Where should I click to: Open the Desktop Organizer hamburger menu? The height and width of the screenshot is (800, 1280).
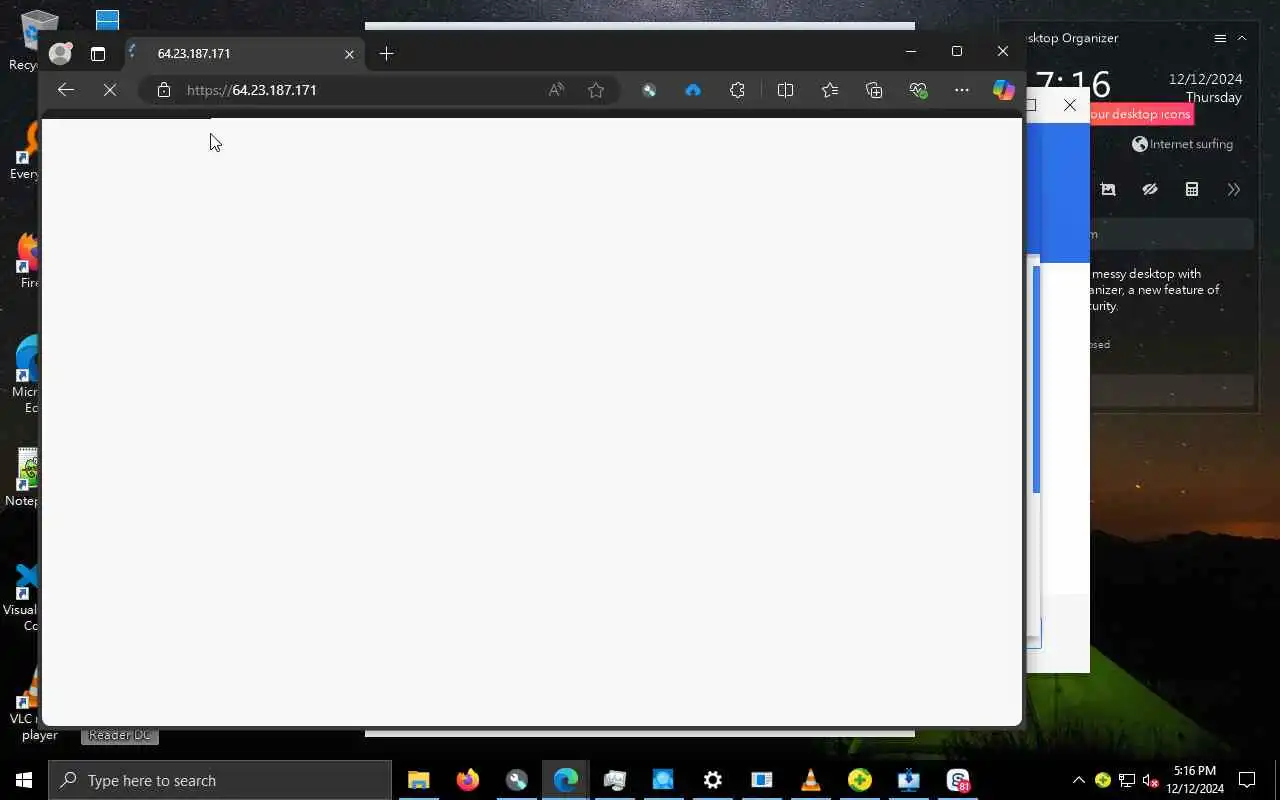pyautogui.click(x=1220, y=38)
